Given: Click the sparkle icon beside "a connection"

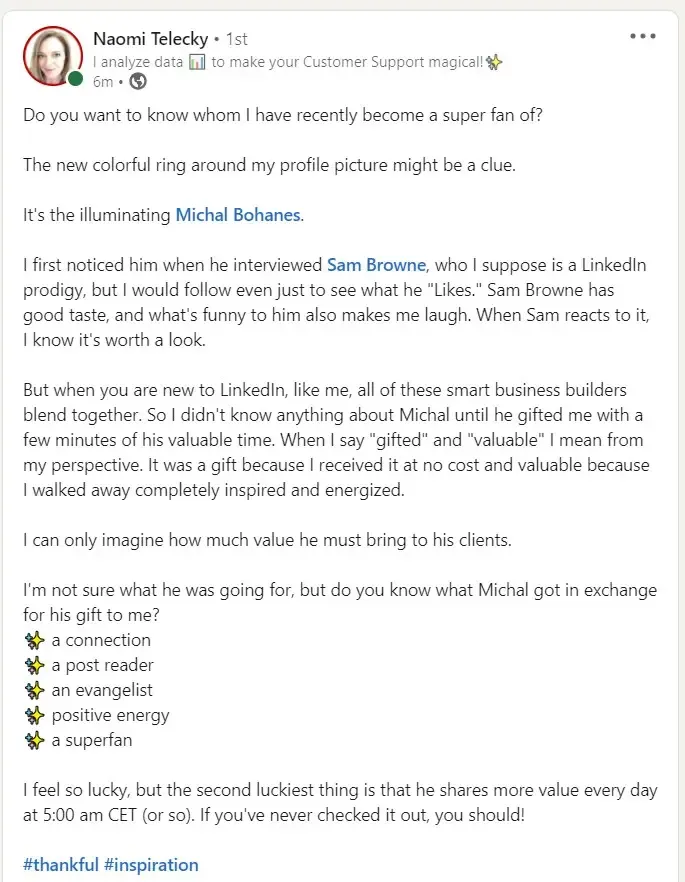Looking at the screenshot, I should 34,640.
